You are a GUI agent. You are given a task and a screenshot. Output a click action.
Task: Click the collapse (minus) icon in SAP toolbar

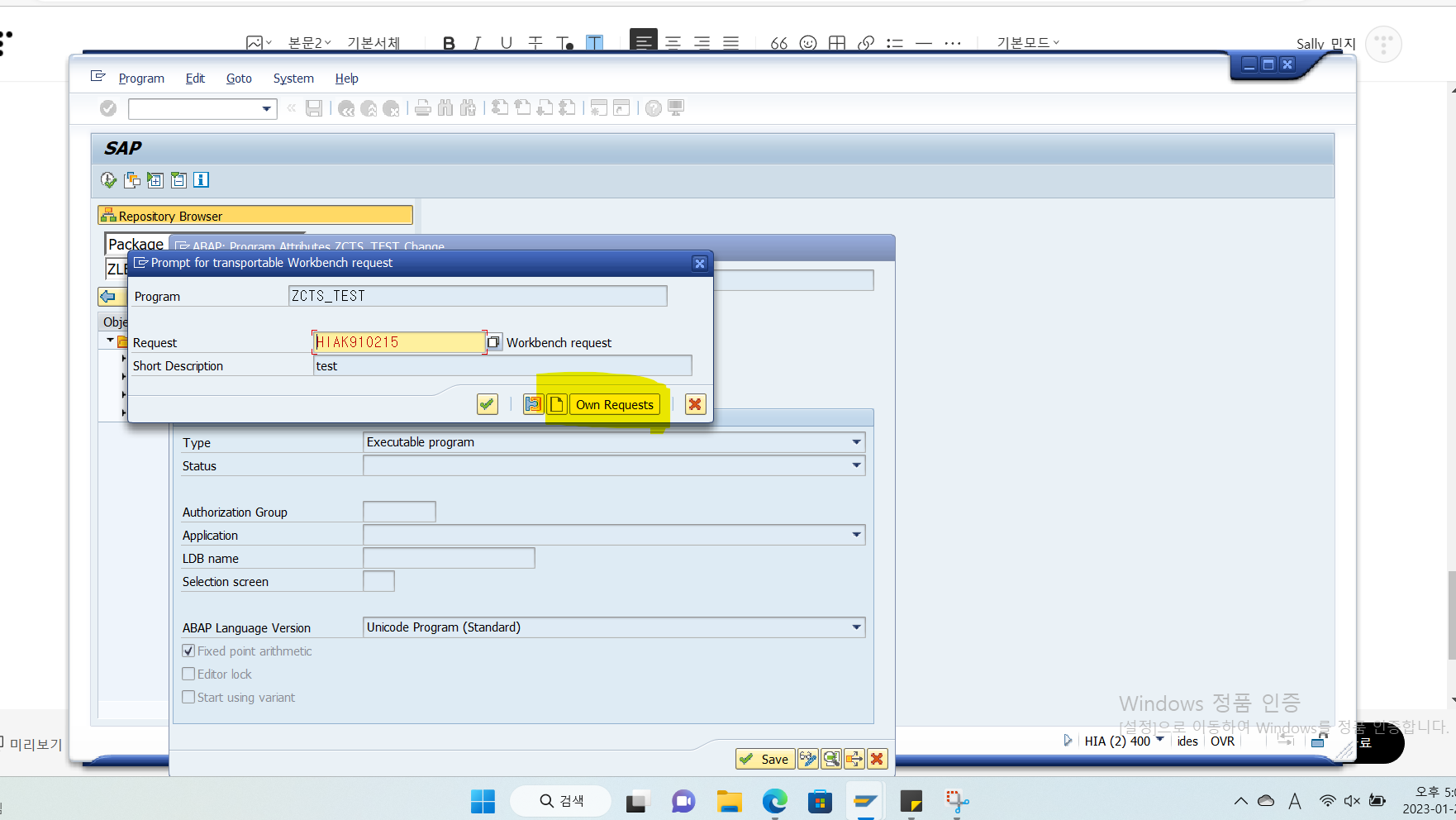tap(178, 179)
